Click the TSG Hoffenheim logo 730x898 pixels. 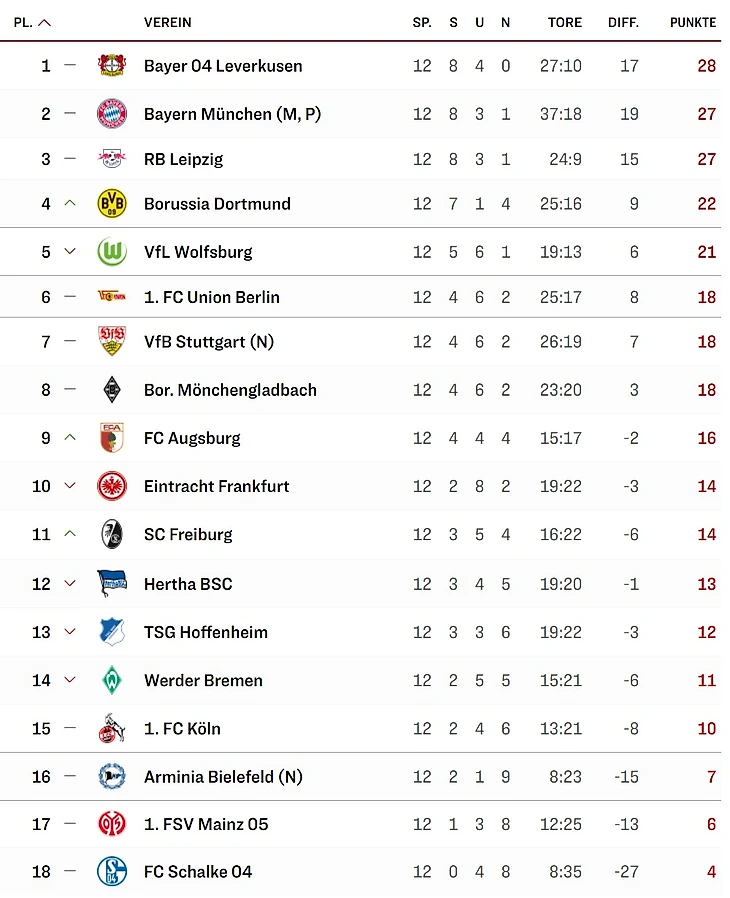point(112,632)
